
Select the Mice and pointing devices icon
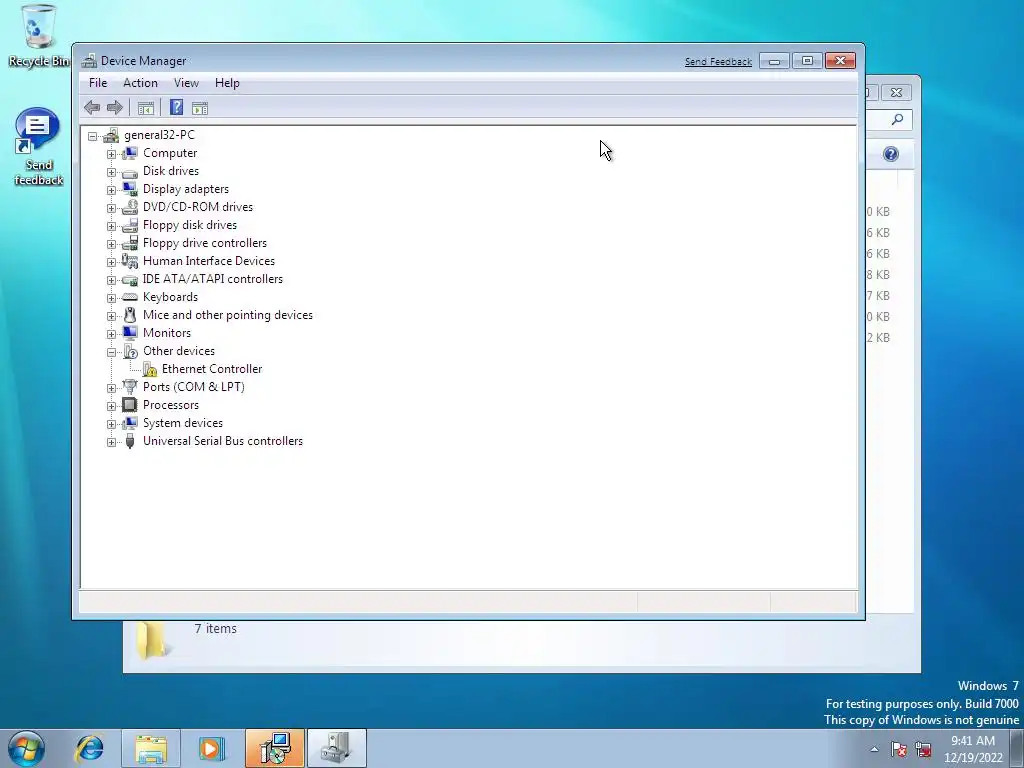click(130, 315)
